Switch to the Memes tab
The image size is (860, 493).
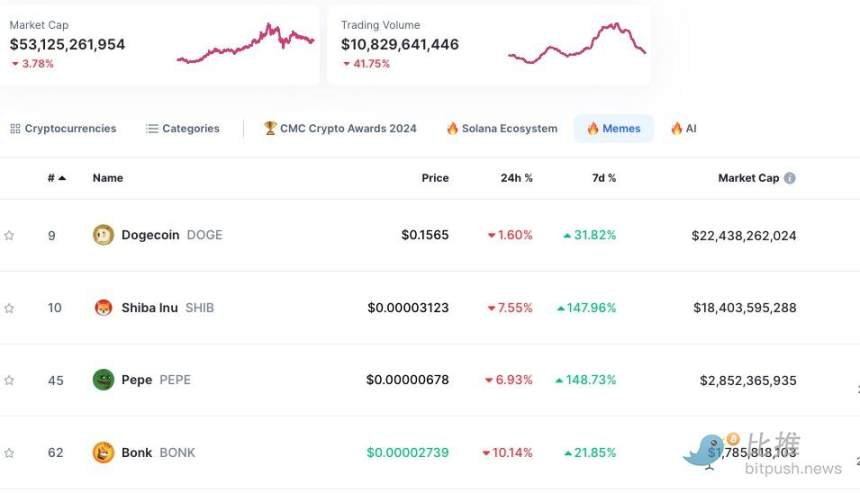(x=614, y=128)
